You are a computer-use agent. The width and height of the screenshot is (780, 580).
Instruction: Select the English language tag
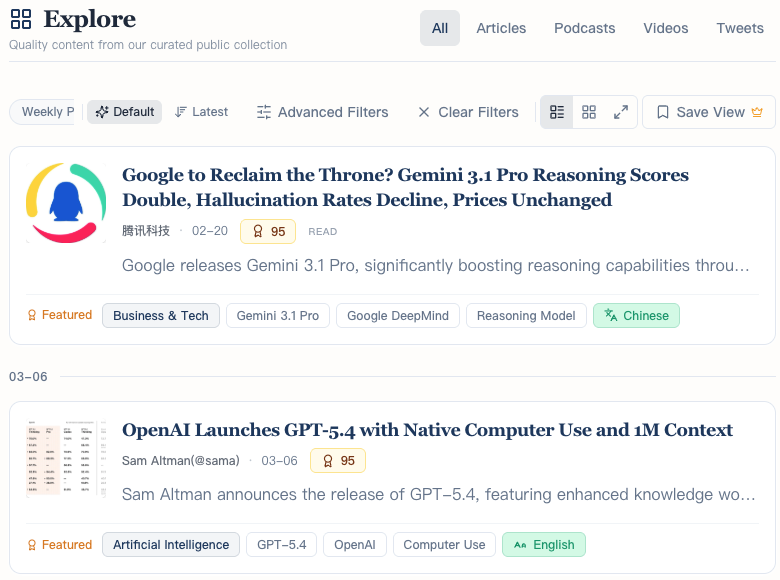[x=544, y=545]
